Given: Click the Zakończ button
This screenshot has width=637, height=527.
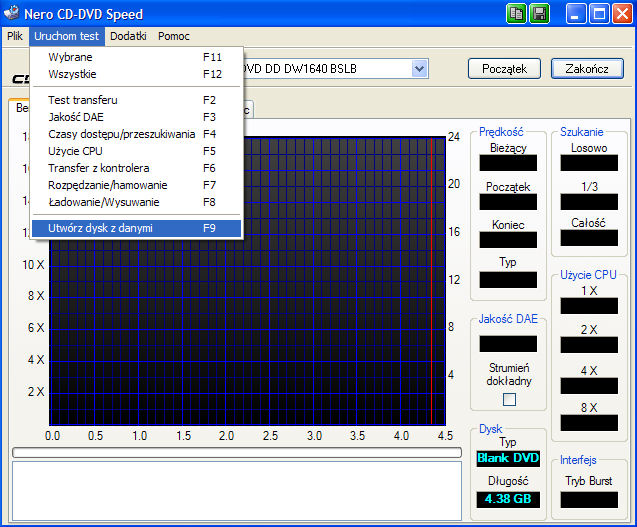Looking at the screenshot, I should click(587, 69).
